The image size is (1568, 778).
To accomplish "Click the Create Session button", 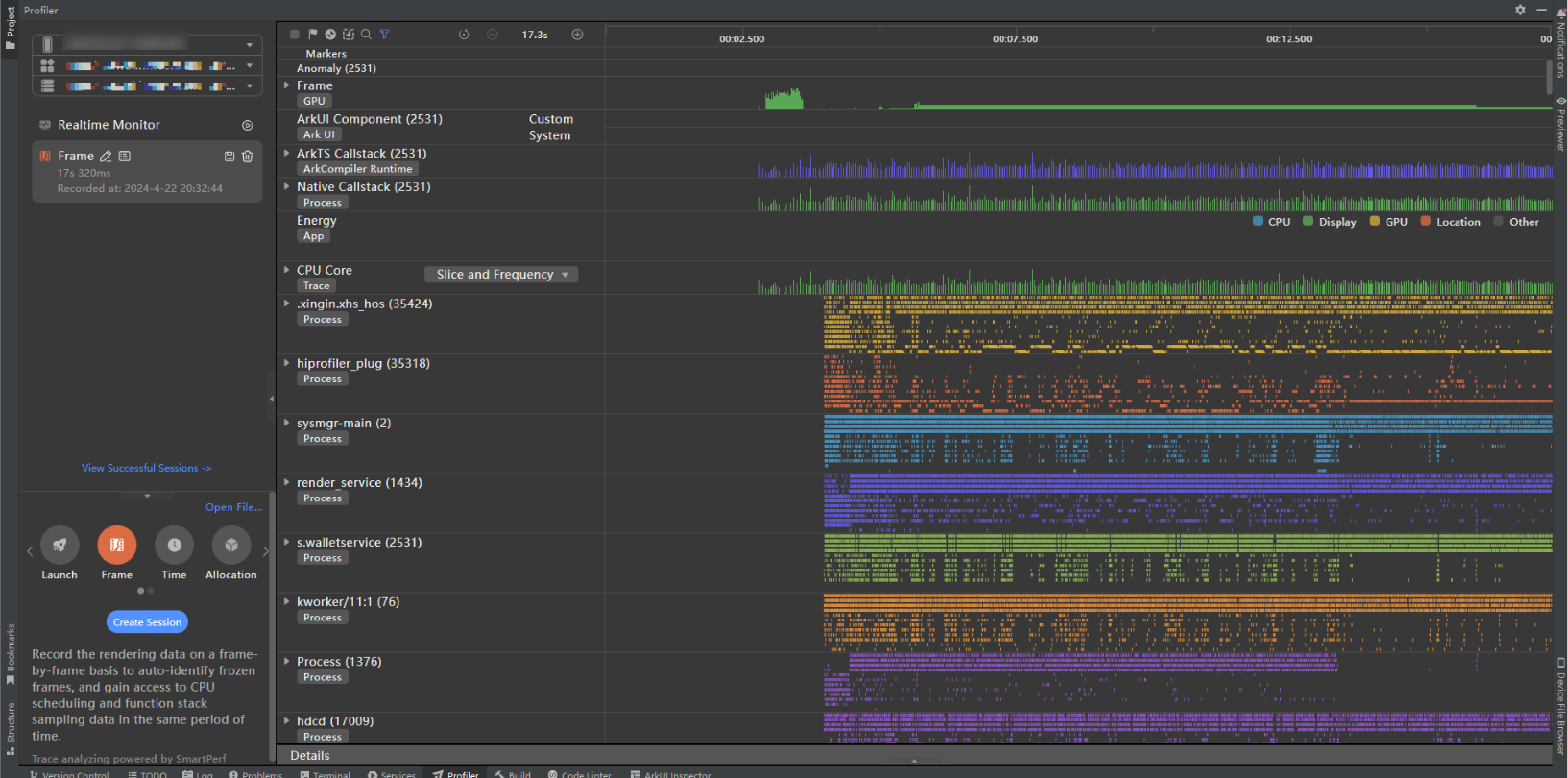I will (147, 622).
